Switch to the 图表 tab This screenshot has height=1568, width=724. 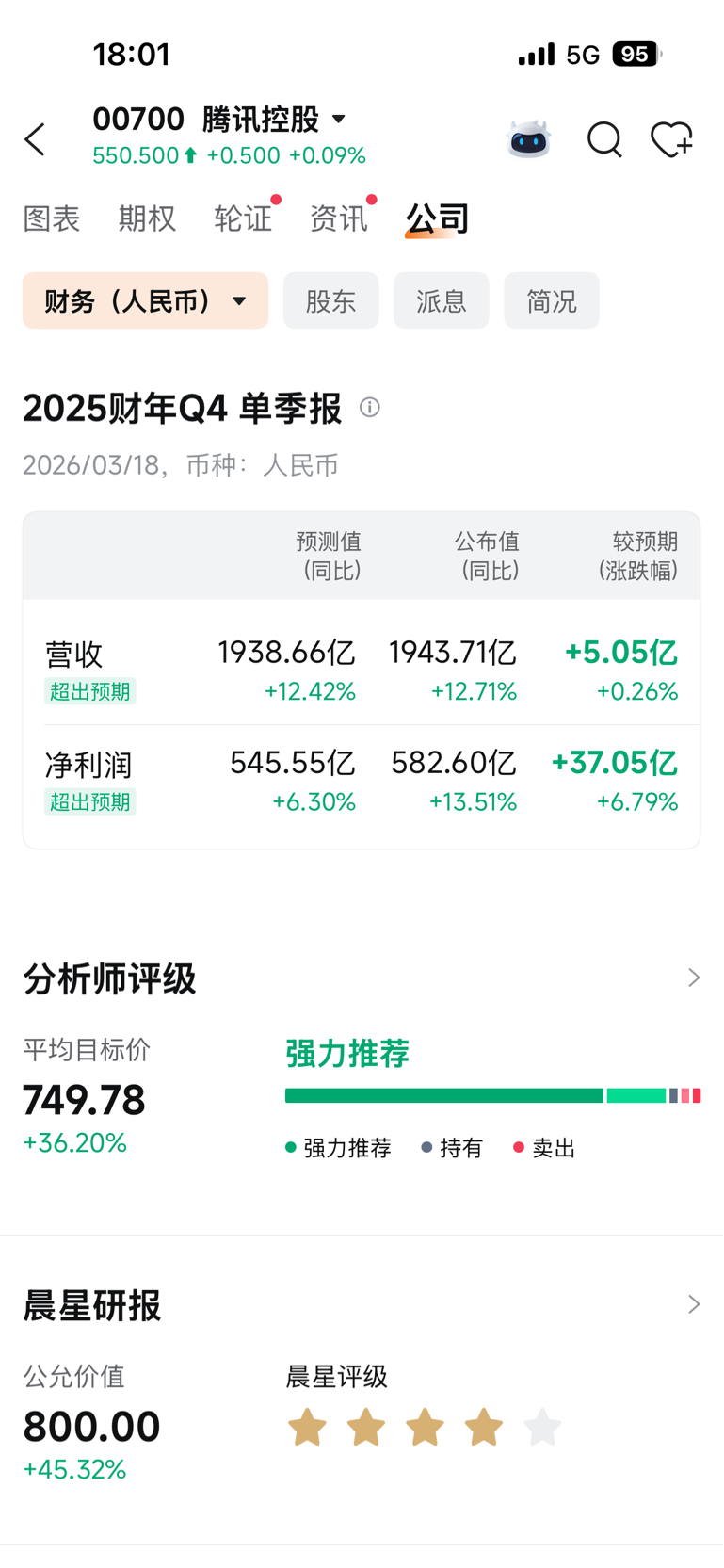(52, 218)
